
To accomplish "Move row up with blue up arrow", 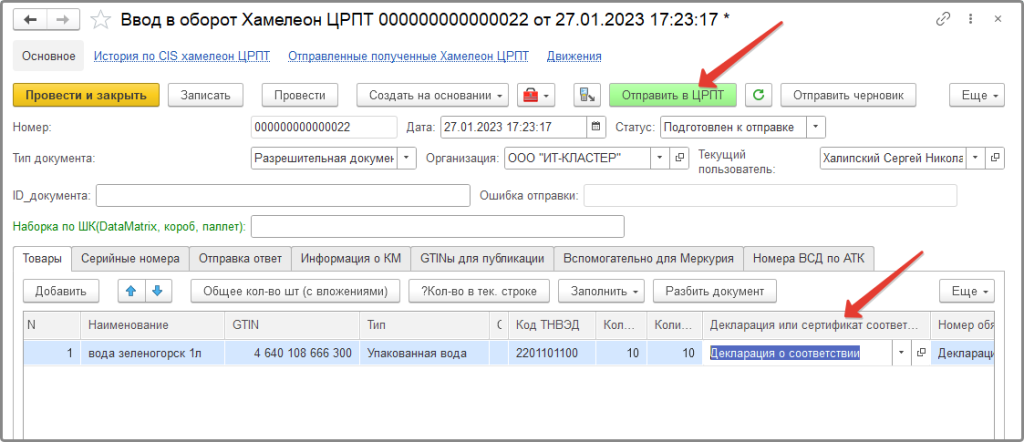I will pos(132,291).
